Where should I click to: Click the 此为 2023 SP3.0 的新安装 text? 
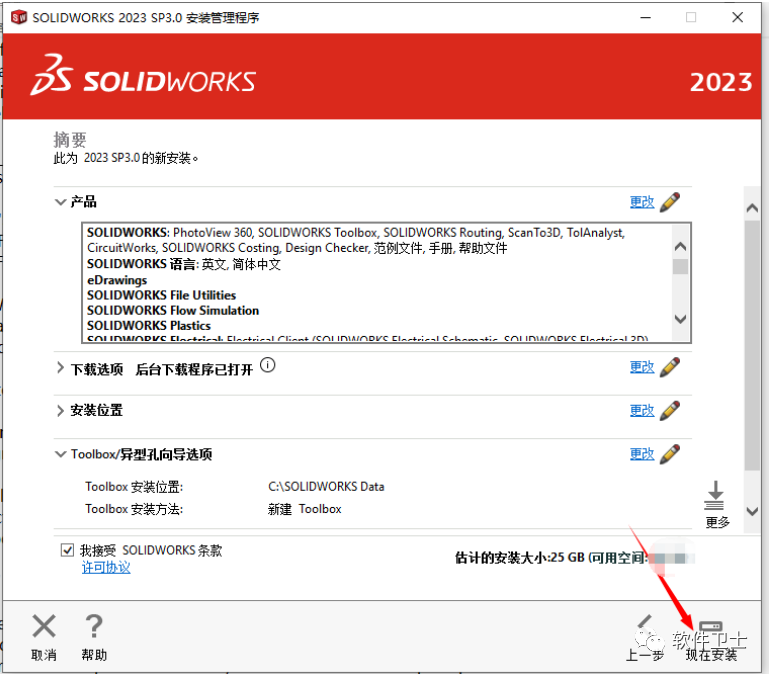pos(126,158)
